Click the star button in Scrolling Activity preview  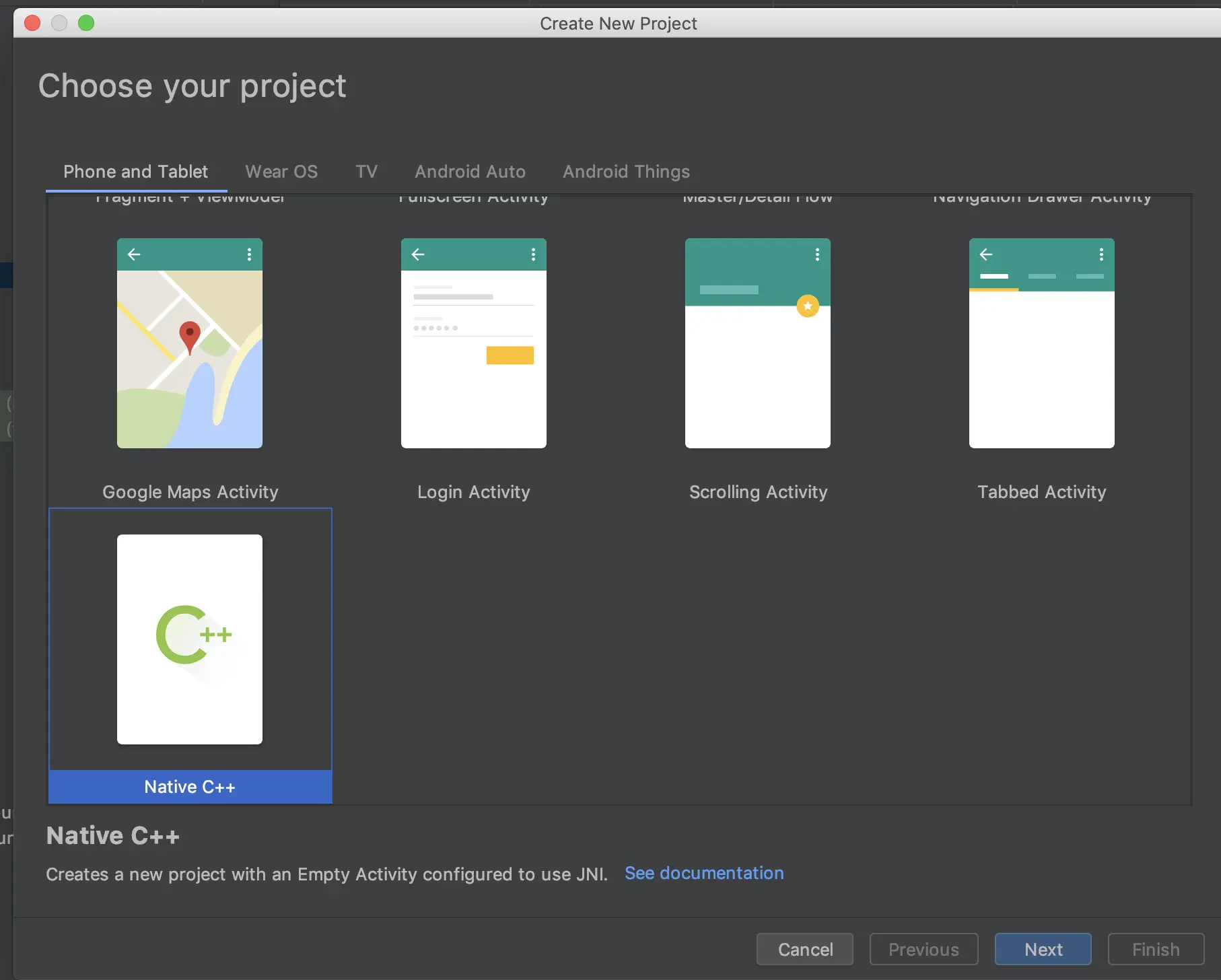[808, 306]
